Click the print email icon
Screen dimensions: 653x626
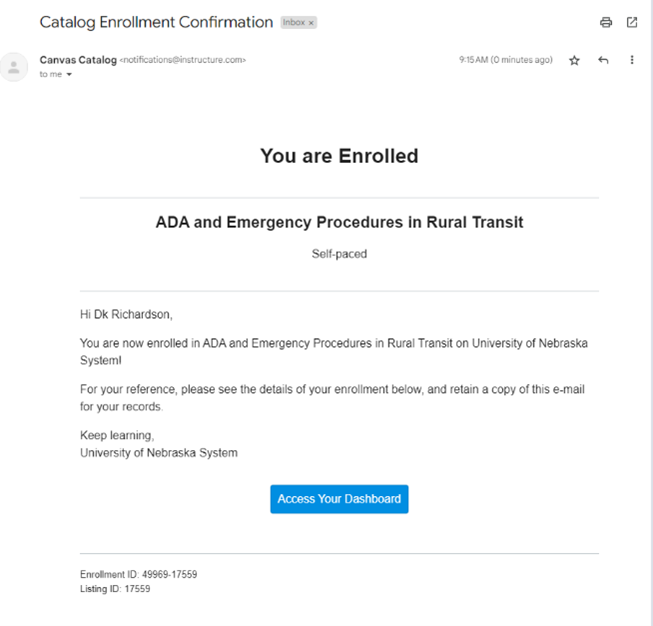(x=605, y=23)
